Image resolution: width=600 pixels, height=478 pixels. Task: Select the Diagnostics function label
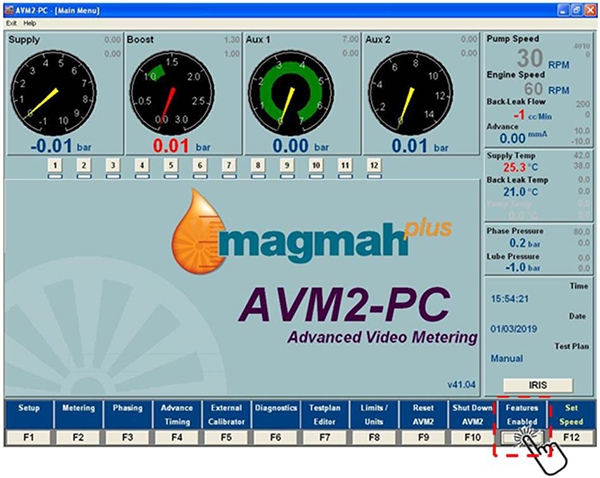[x=276, y=414]
